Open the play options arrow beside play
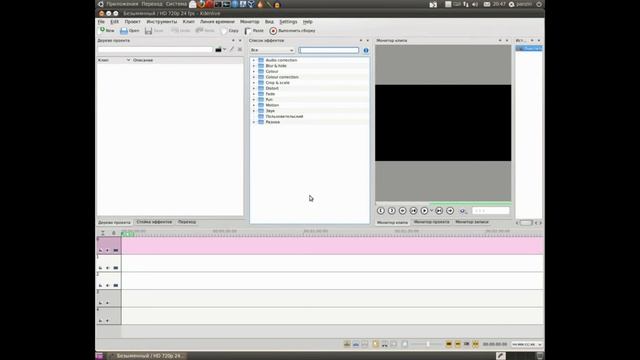The width and height of the screenshot is (640, 360). coord(431,211)
